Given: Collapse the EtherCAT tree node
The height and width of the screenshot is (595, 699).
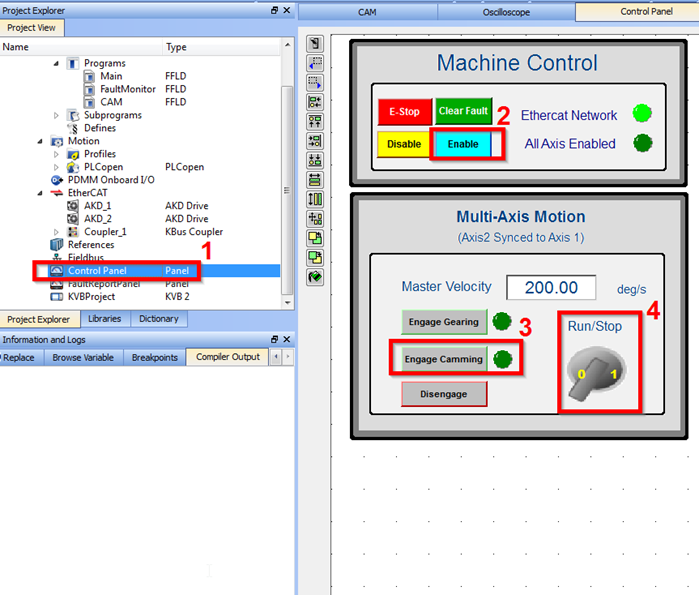Looking at the screenshot, I should [x=40, y=193].
